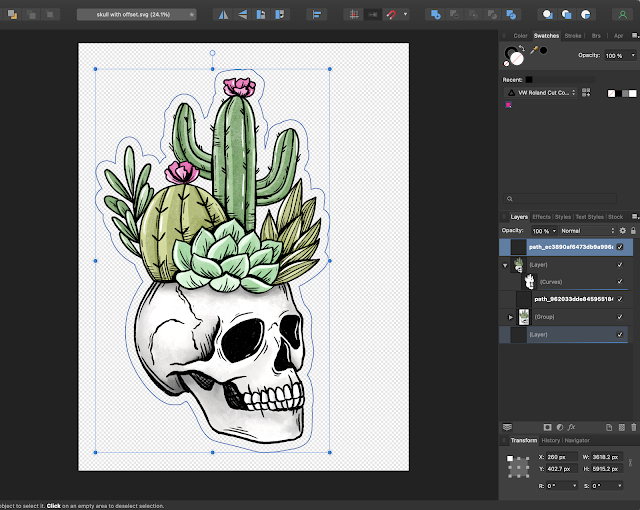Pick the pink swatch in the palette
Screen dimensions: 640x510
click(x=506, y=105)
